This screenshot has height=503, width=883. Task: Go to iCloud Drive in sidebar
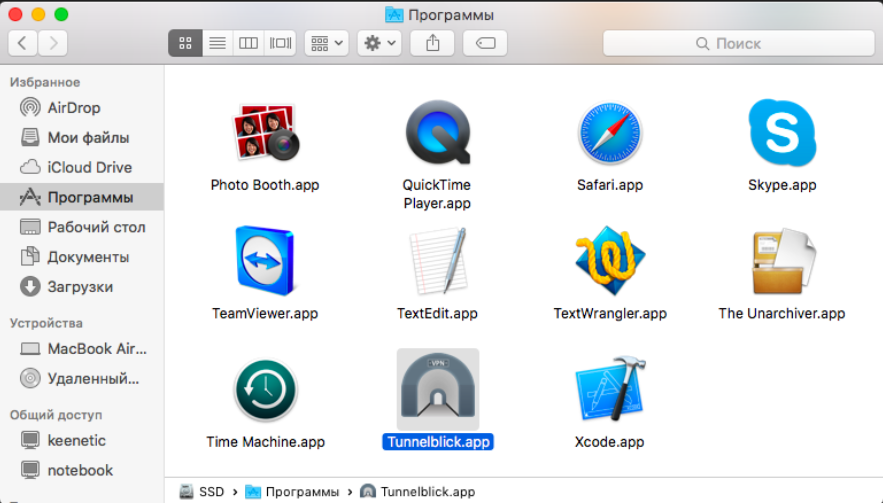[89, 167]
